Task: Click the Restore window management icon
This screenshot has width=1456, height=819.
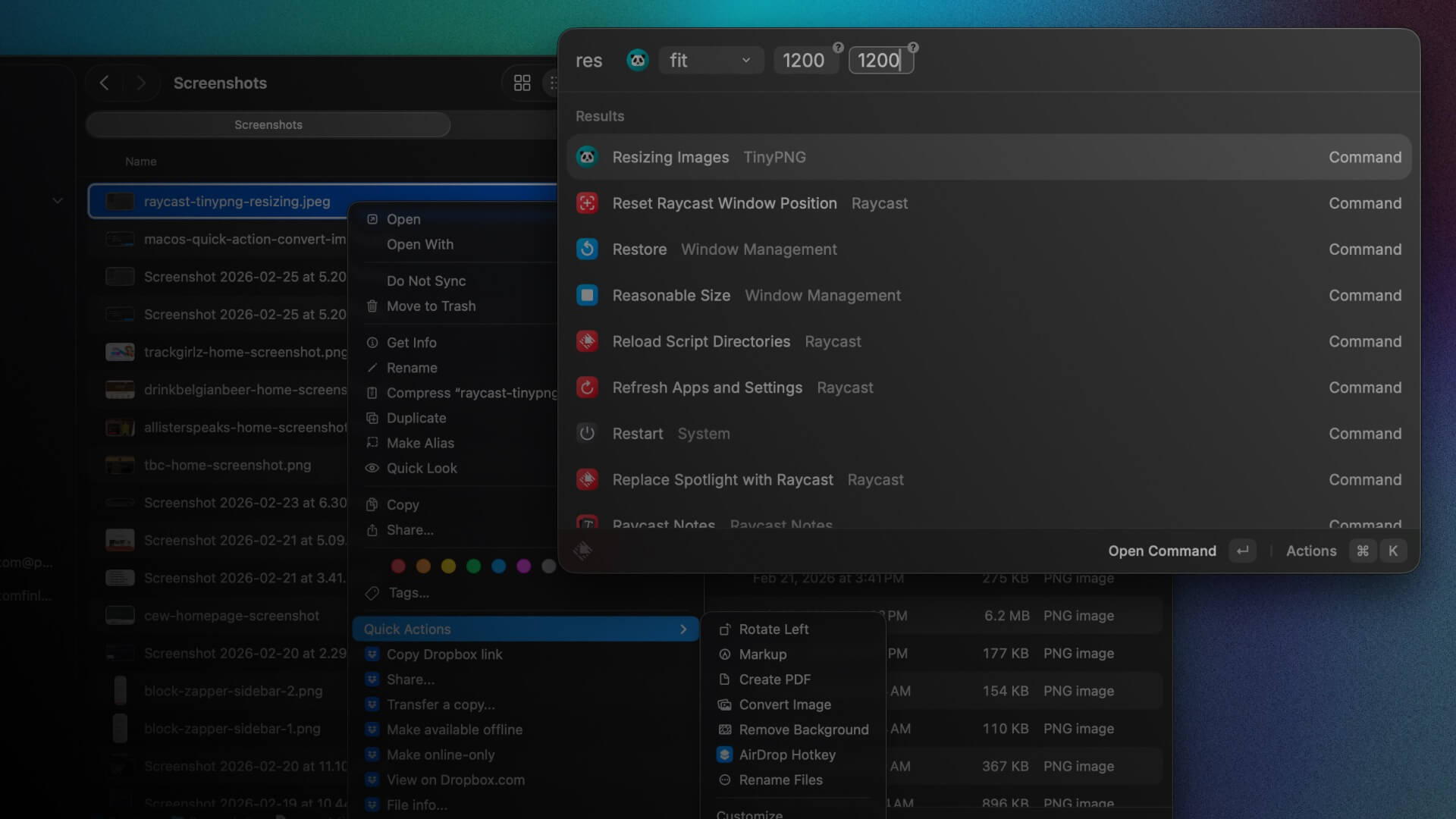Action: click(x=587, y=249)
